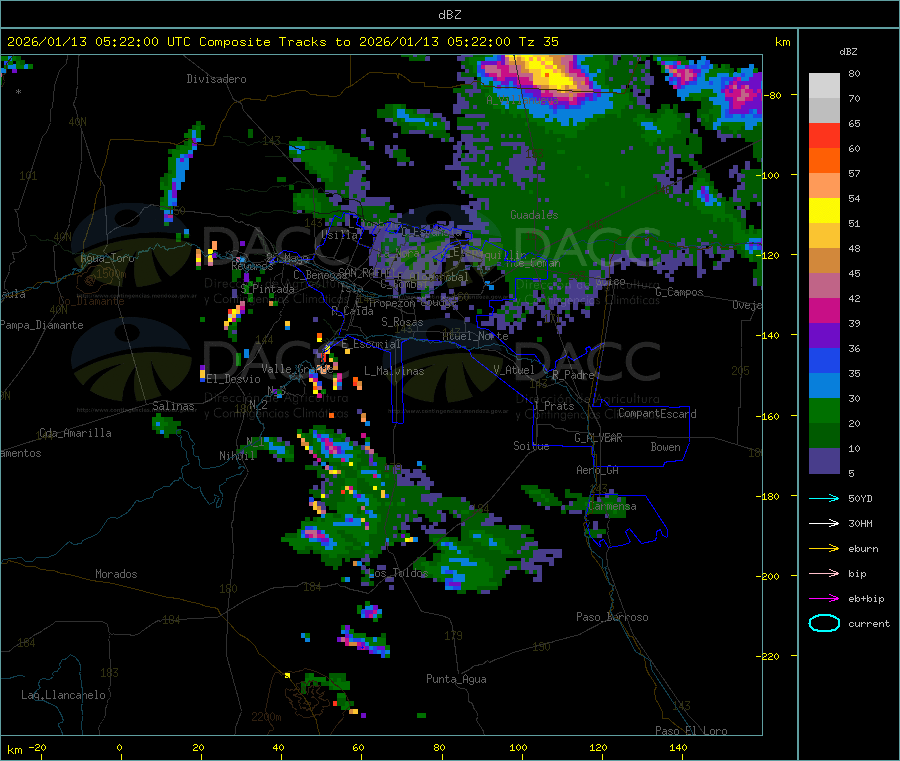Click the Atuel_Norte map label
Viewport: 900px width, 761px height.
tap(475, 336)
